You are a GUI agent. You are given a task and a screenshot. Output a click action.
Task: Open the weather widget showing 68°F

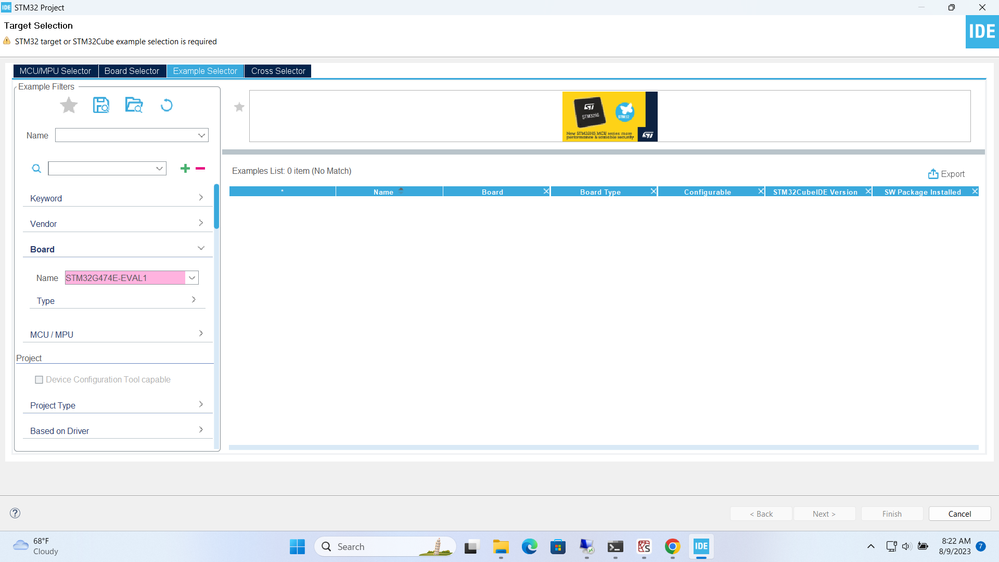pyautogui.click(x=36, y=546)
